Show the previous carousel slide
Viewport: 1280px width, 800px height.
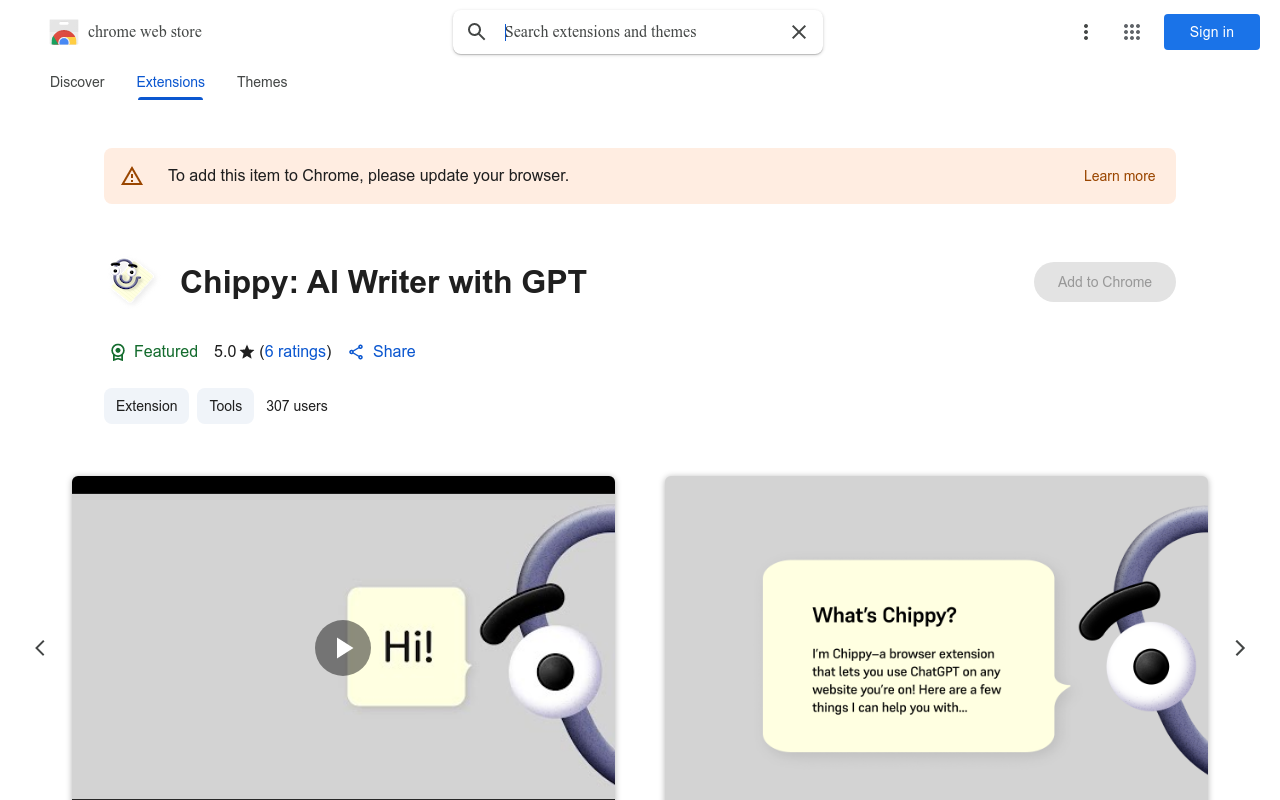[x=40, y=648]
